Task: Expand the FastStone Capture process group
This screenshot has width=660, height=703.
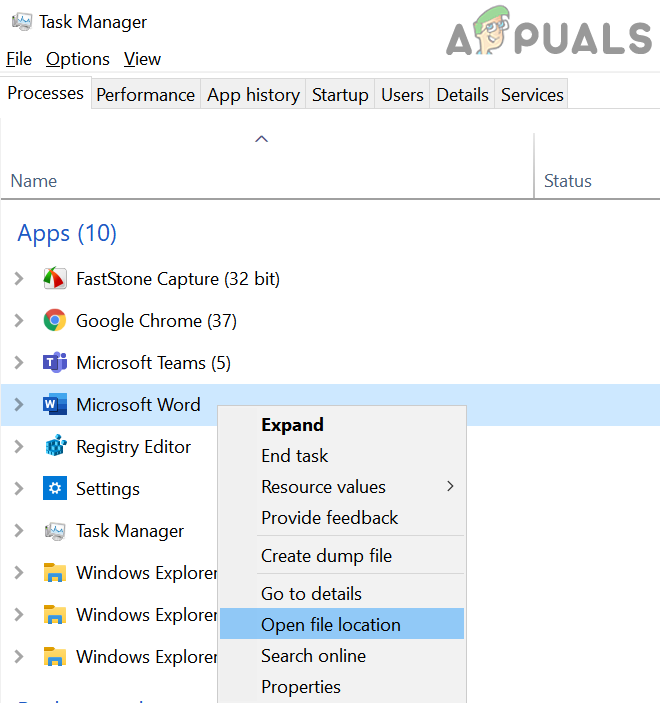Action: [18, 279]
